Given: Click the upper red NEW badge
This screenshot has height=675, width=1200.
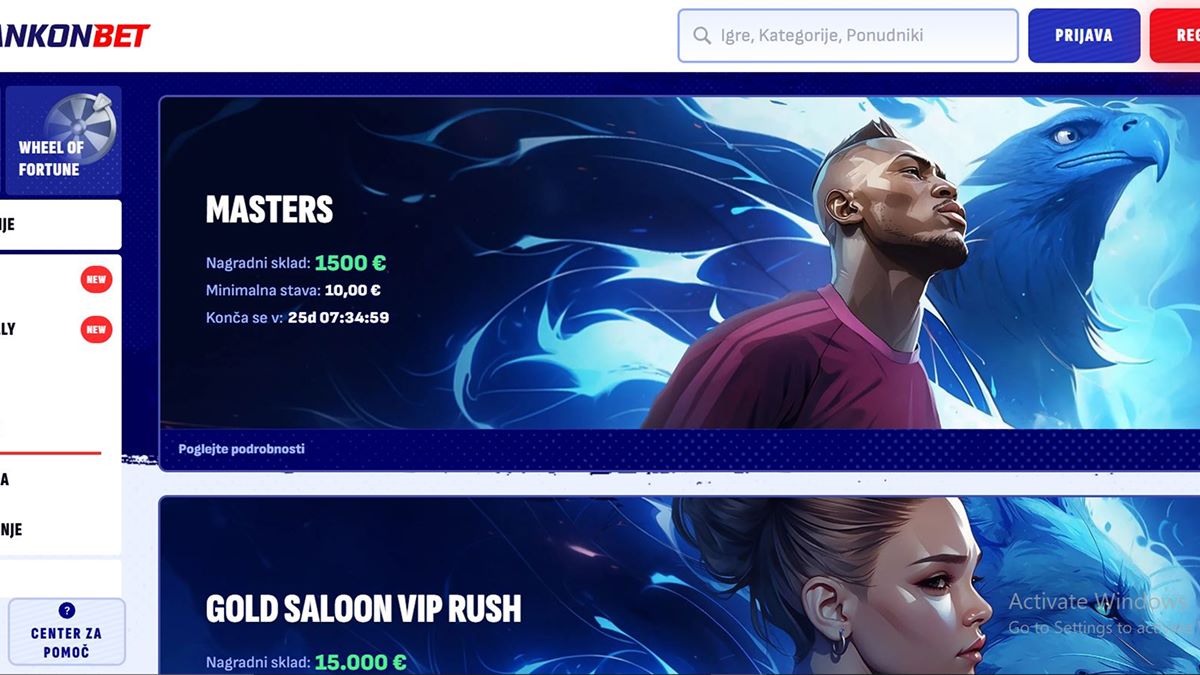Looking at the screenshot, I should click(96, 280).
